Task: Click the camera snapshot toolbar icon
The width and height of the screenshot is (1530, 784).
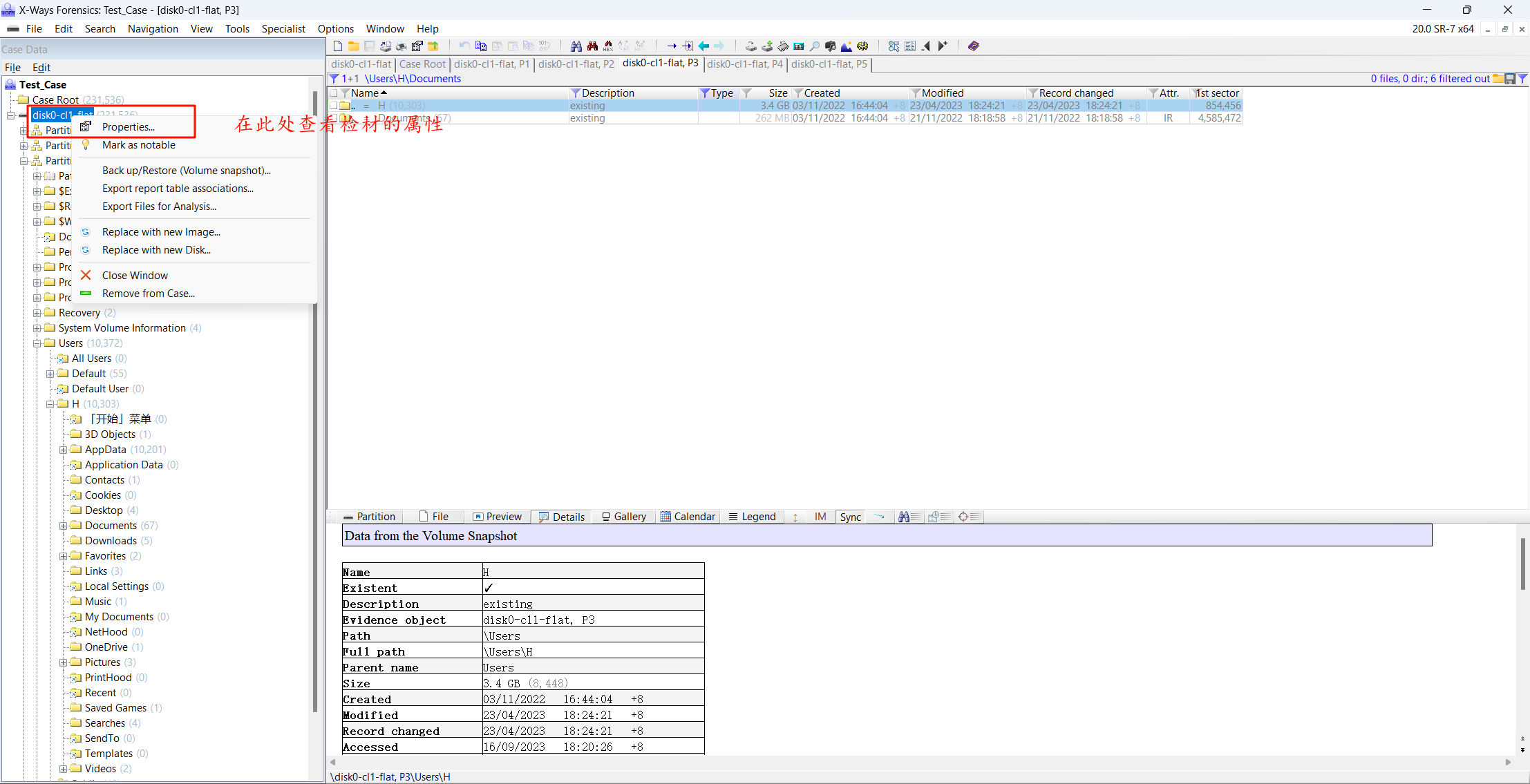Action: (x=831, y=46)
